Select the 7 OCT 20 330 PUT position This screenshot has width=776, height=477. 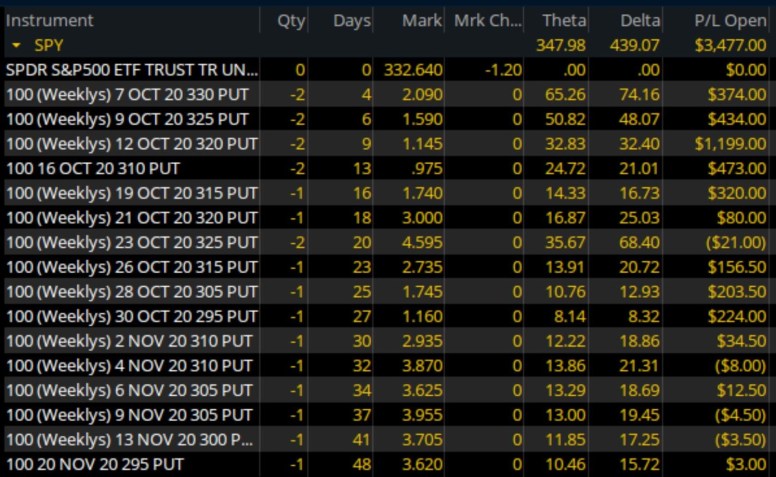point(131,94)
